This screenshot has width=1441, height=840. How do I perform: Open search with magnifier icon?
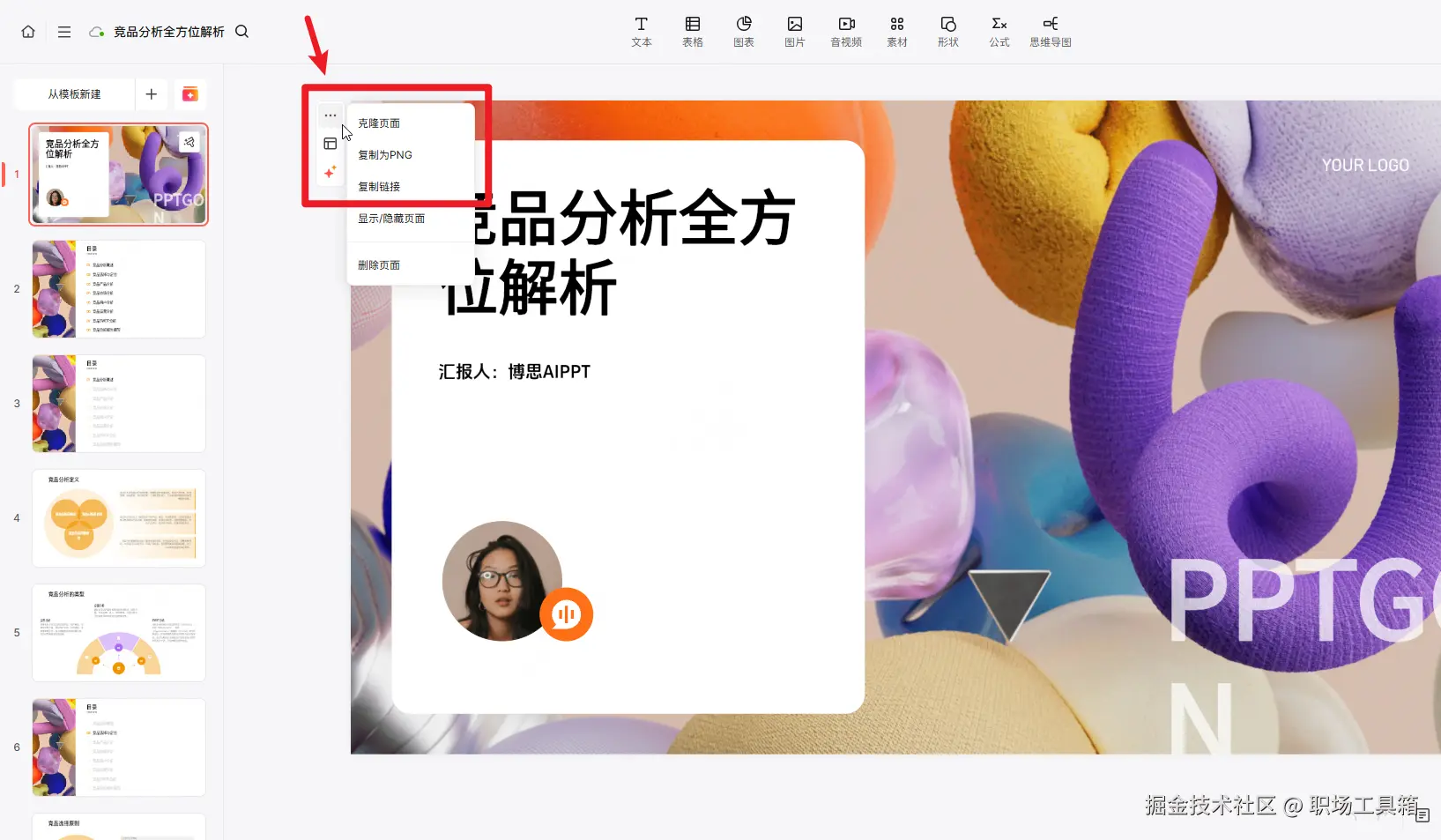click(242, 32)
